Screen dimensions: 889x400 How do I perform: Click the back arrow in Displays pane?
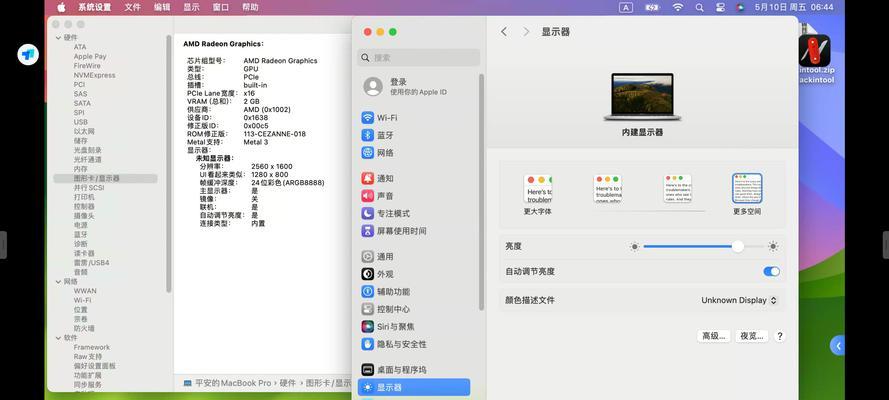tap(504, 32)
